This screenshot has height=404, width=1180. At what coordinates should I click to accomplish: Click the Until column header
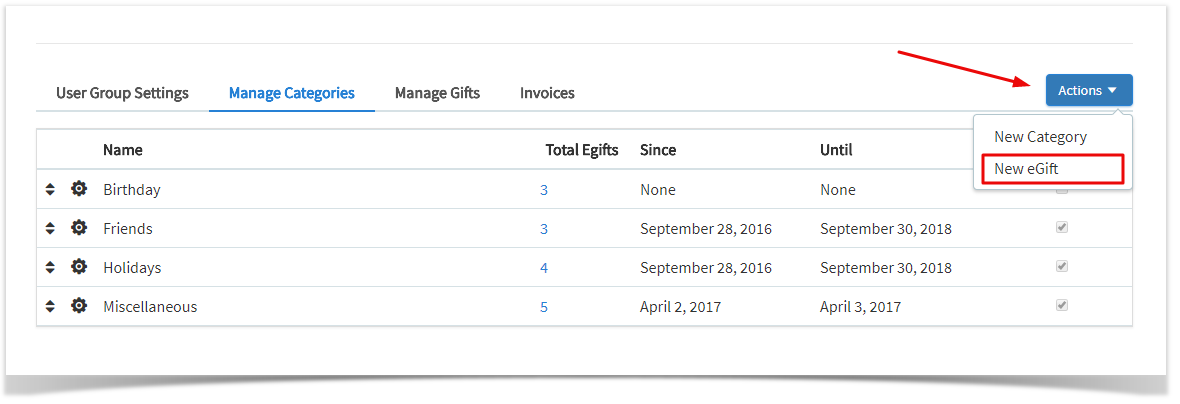[836, 150]
